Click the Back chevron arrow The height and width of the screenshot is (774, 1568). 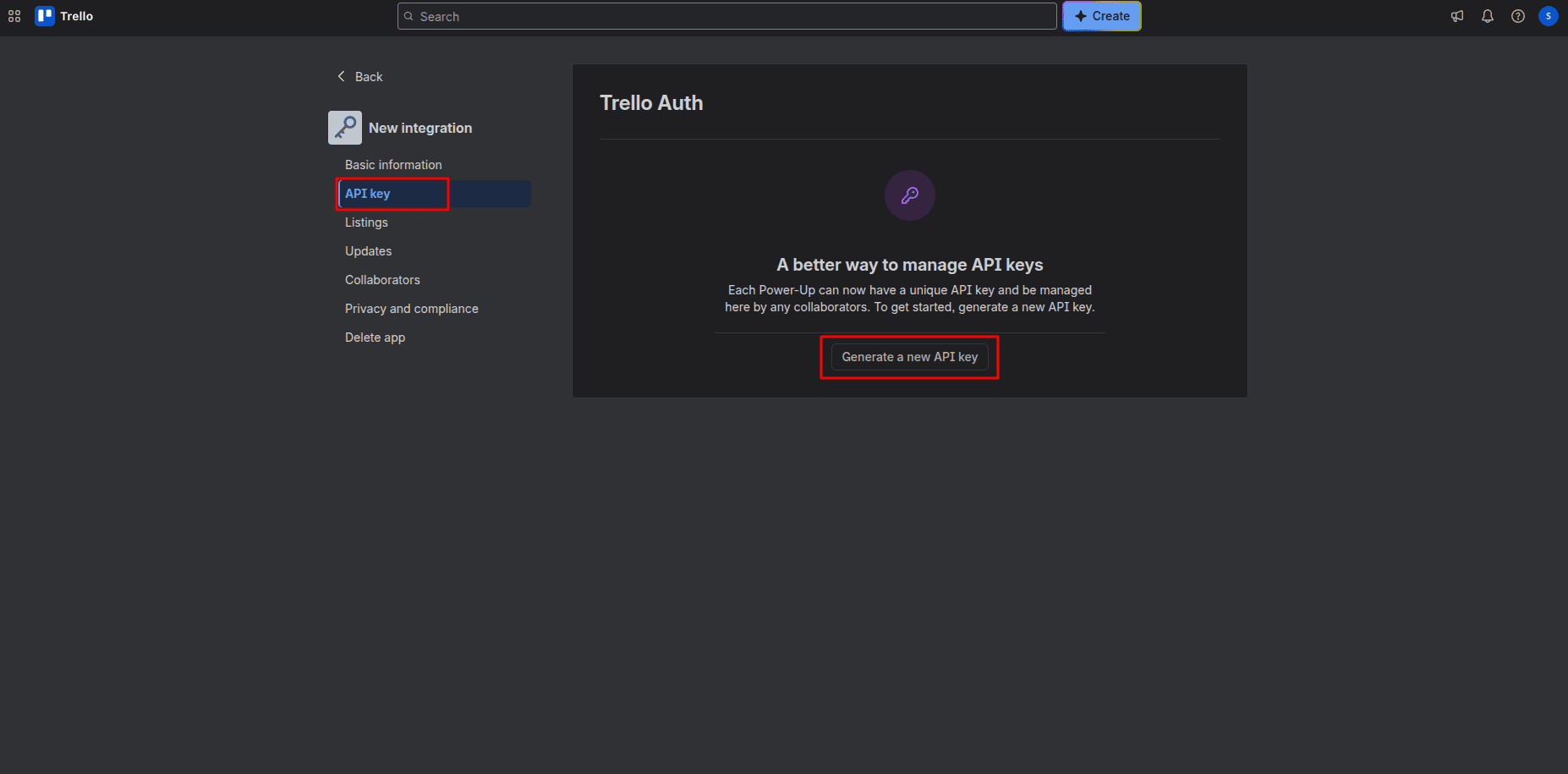coord(342,76)
